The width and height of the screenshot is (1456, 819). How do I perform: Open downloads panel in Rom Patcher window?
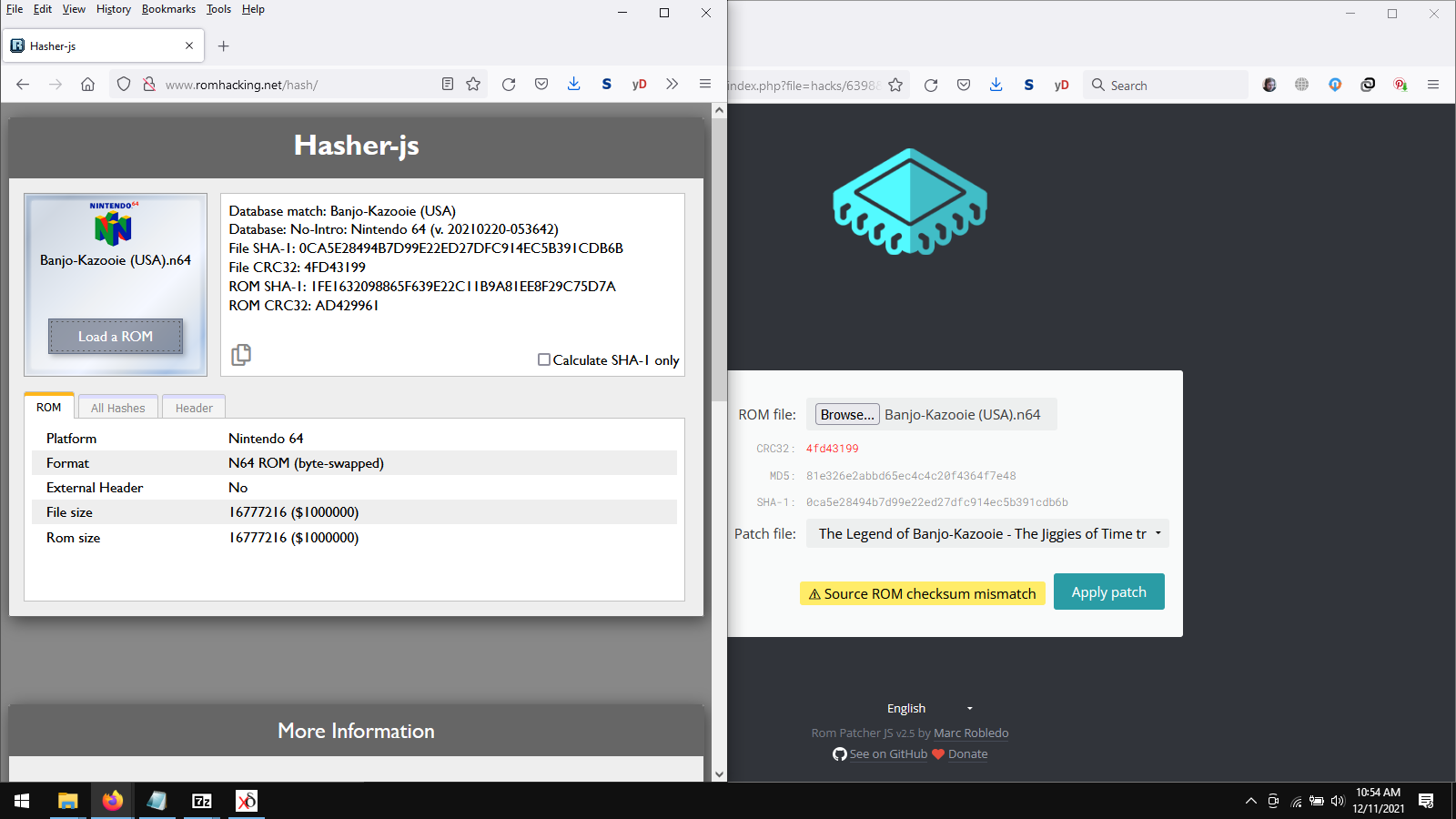tap(996, 85)
